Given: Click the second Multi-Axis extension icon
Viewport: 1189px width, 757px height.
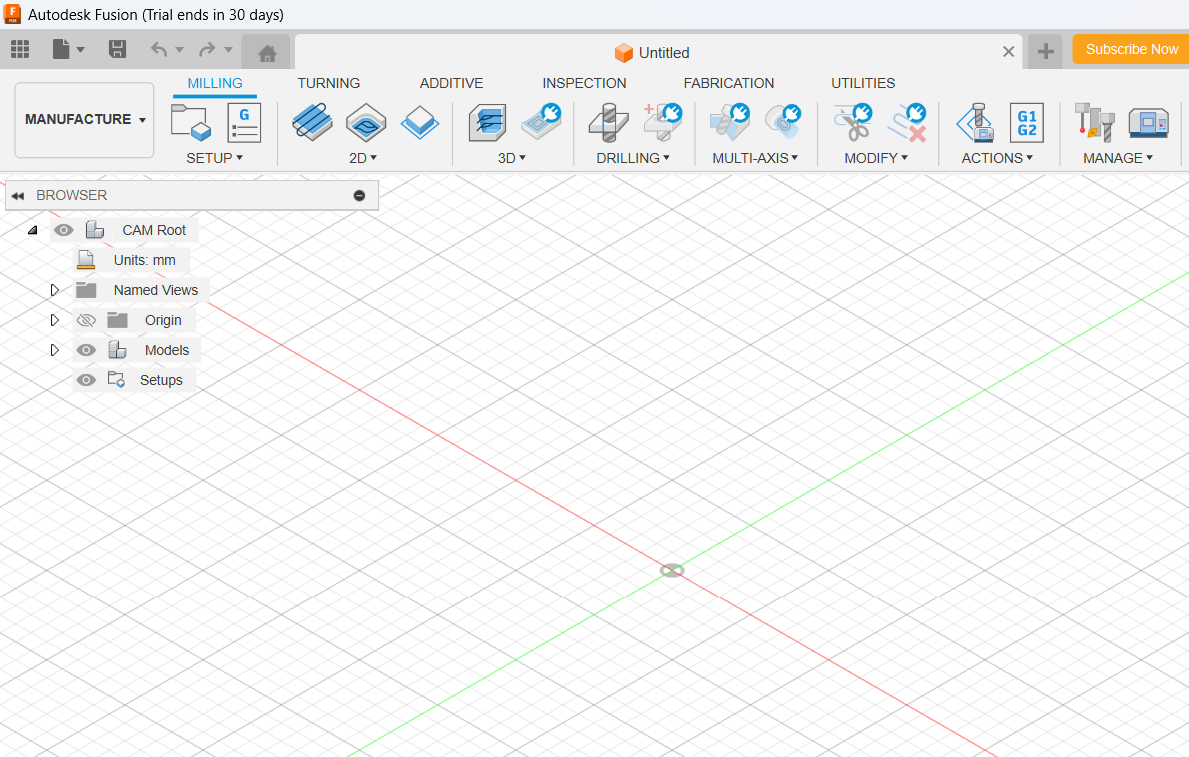Looking at the screenshot, I should tap(783, 122).
